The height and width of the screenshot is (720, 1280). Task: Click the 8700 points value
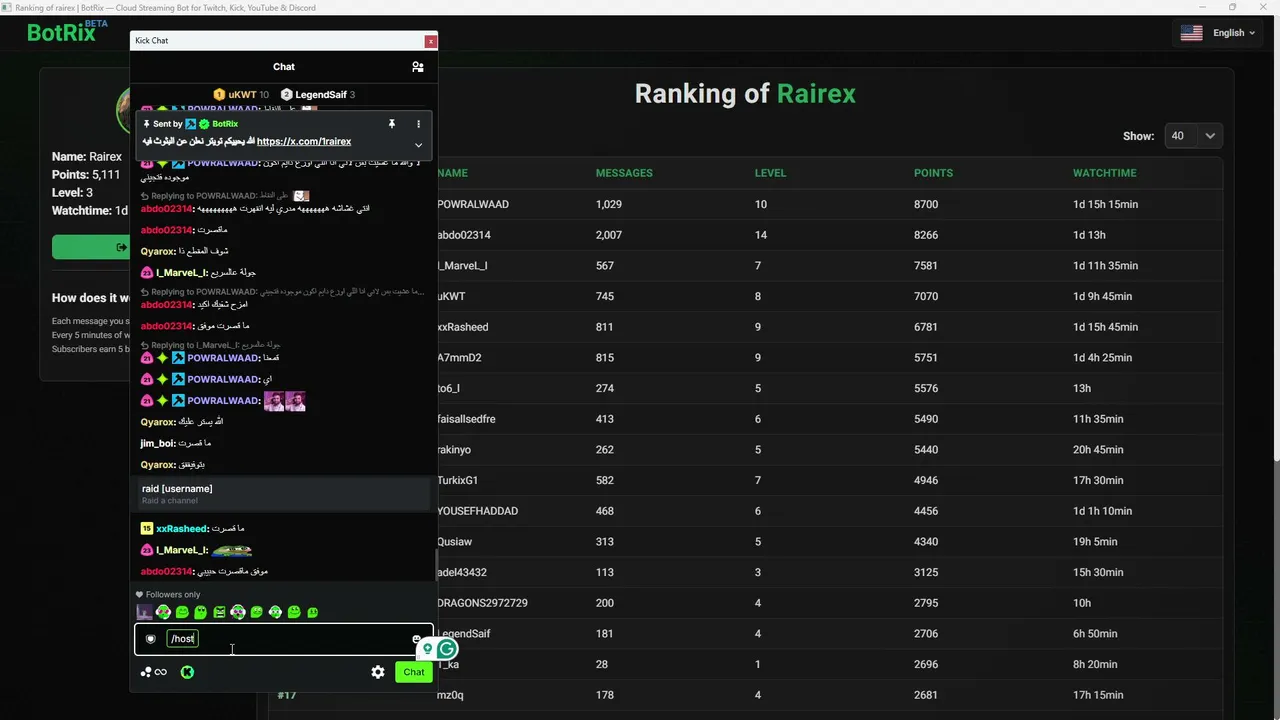926,204
